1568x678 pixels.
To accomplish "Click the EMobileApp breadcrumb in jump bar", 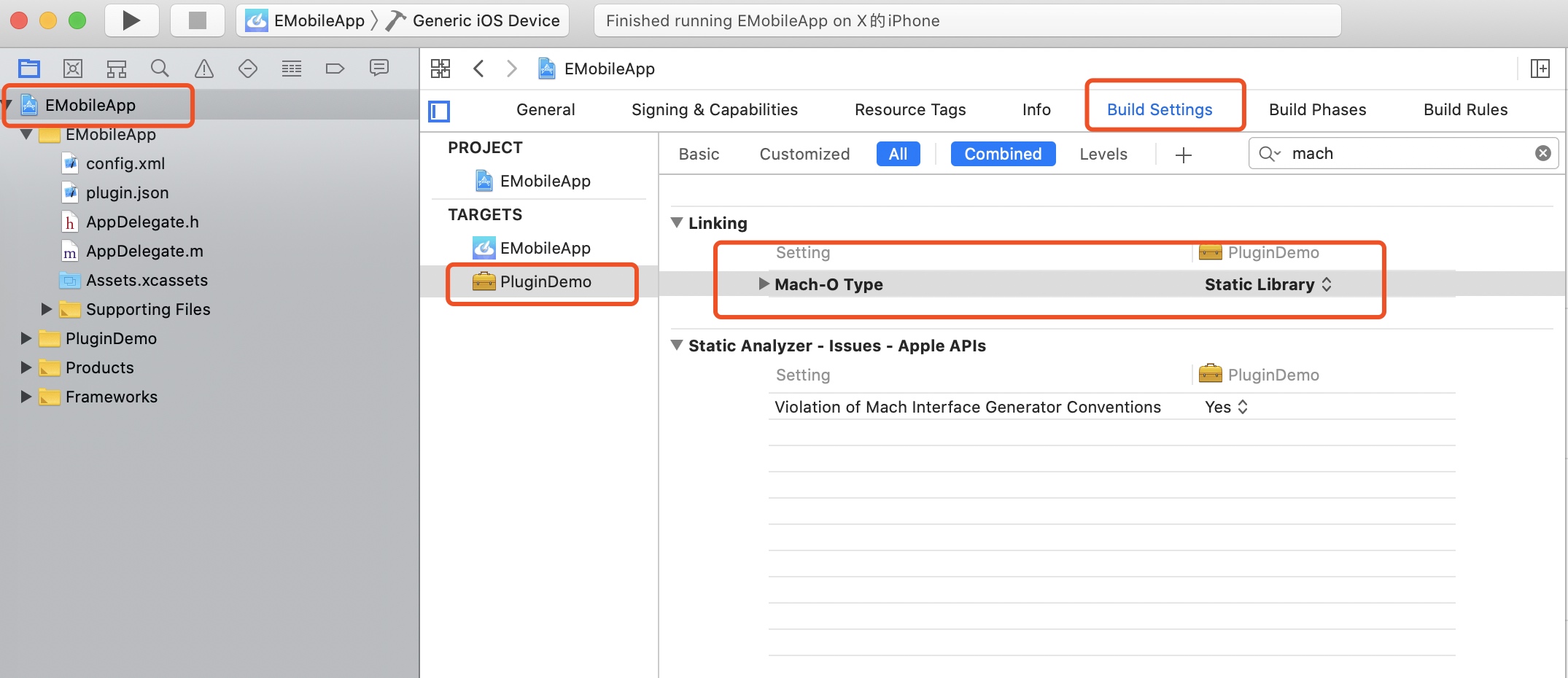I will 597,69.
